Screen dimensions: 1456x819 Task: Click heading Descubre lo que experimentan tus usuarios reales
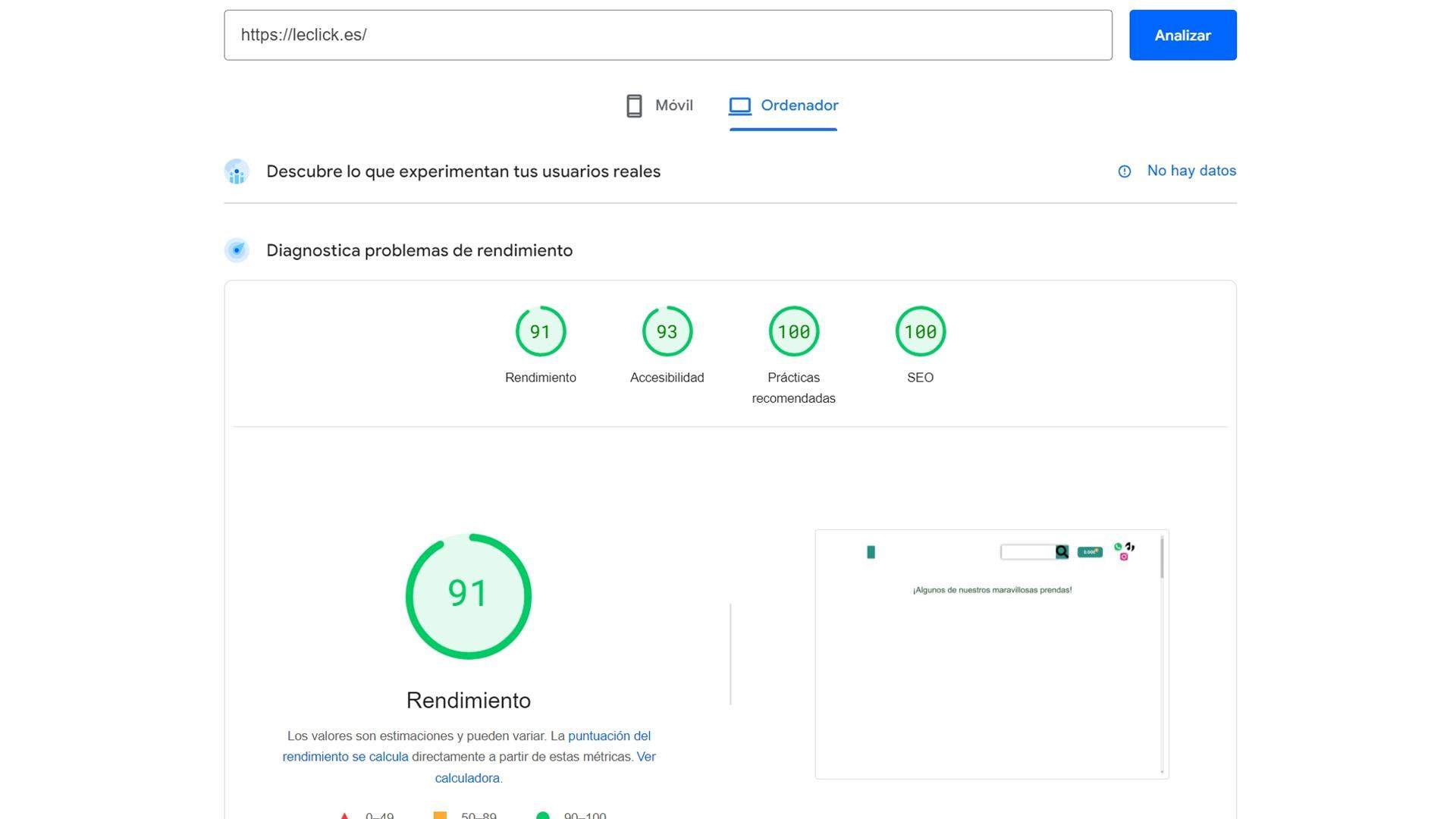click(463, 171)
